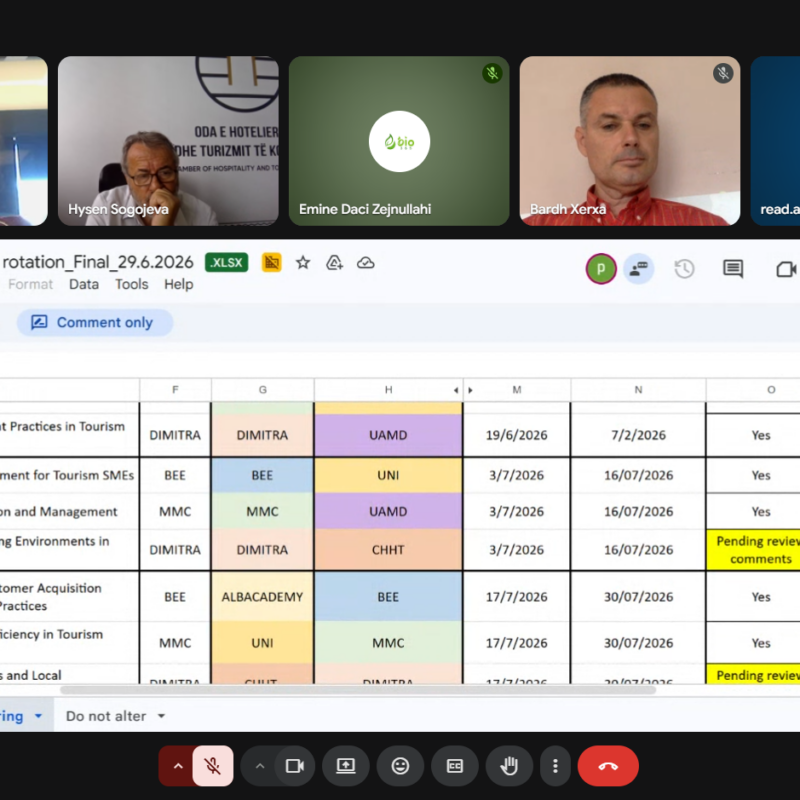Select the 7/2/2026 date cell

(638, 435)
